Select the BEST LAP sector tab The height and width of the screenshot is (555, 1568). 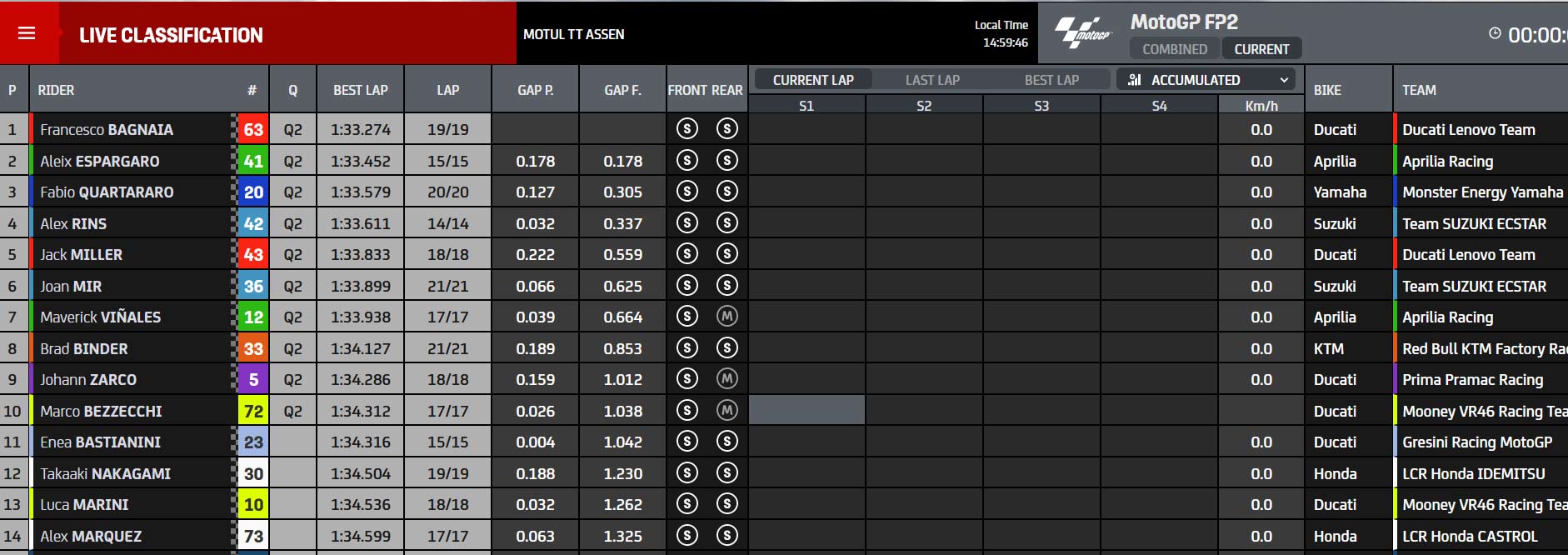[1051, 80]
